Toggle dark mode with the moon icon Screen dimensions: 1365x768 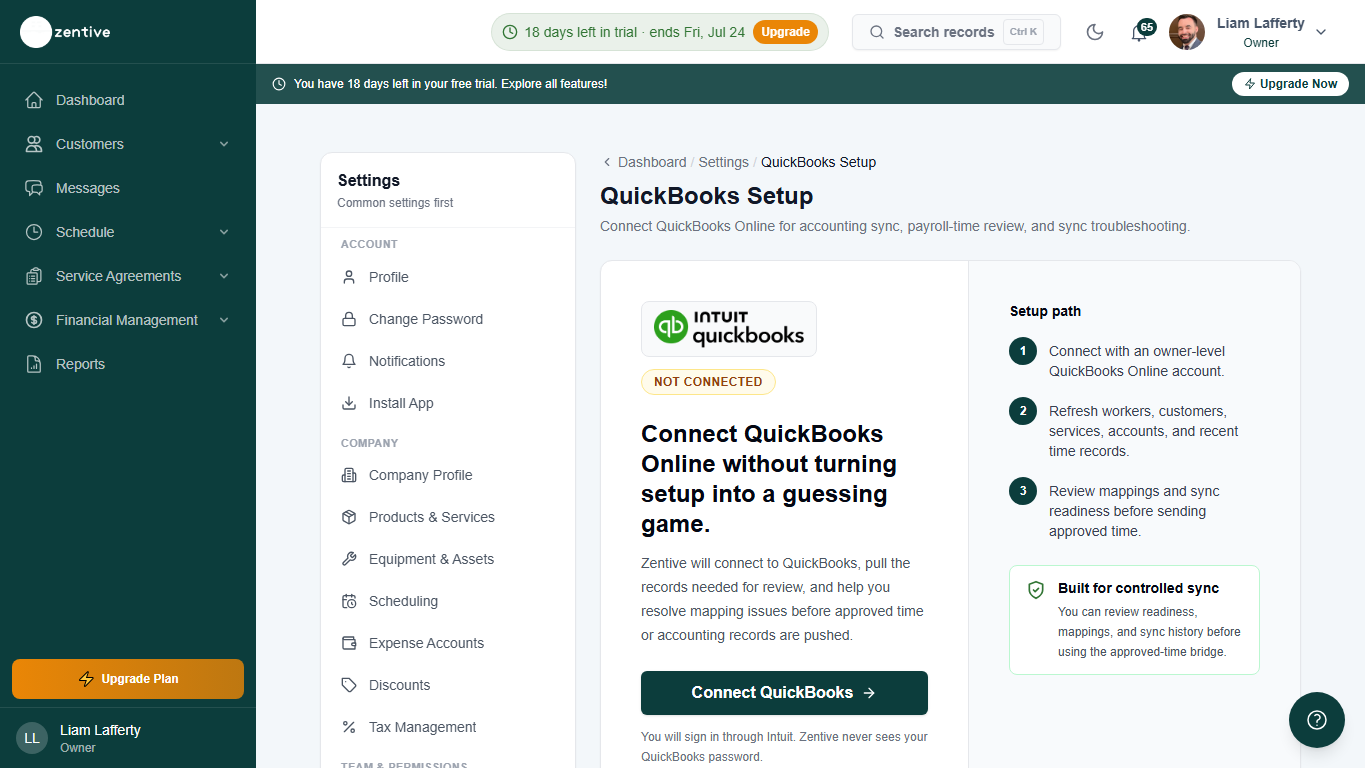point(1095,32)
